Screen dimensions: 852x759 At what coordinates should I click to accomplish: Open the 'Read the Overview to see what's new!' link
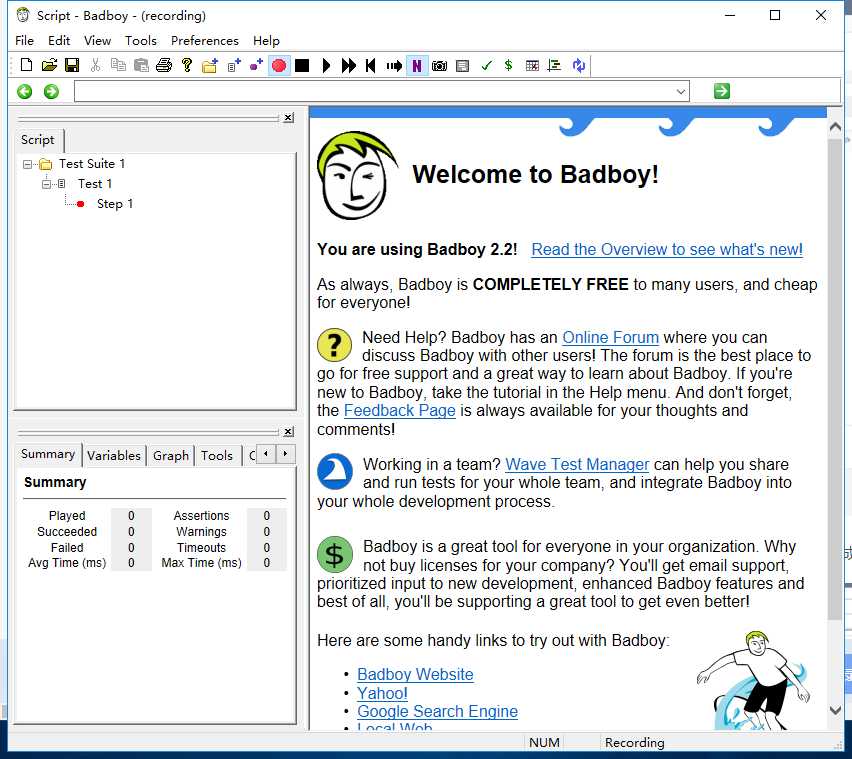click(x=667, y=249)
